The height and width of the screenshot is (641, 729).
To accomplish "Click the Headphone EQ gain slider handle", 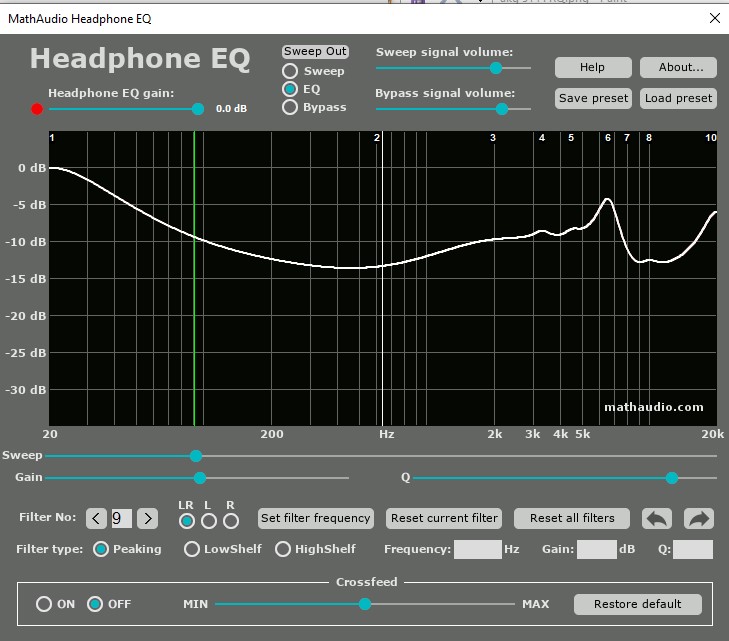I will pos(198,109).
